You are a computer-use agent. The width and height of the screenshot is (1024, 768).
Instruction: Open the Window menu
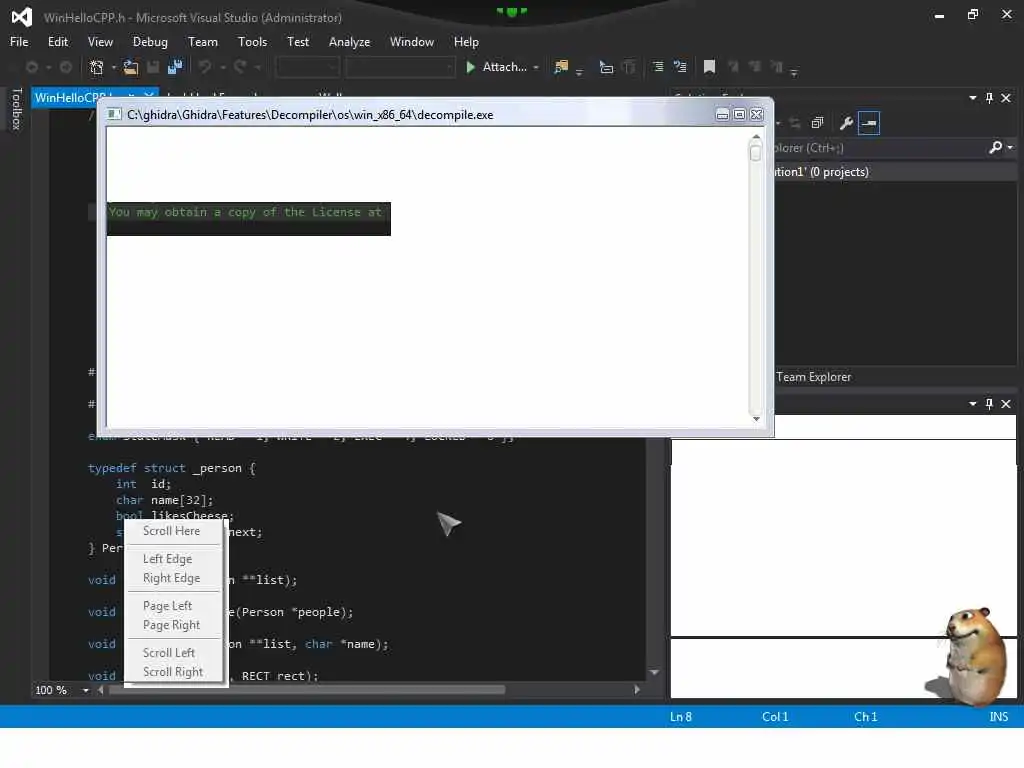click(411, 42)
